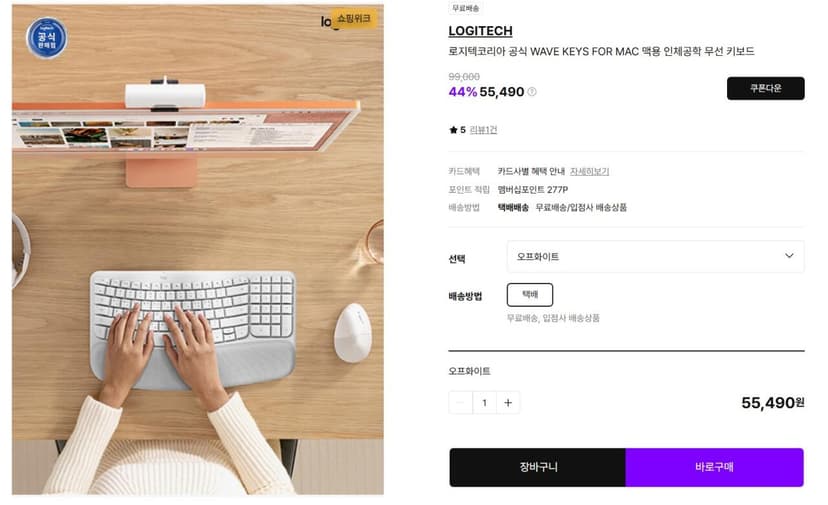Decrease quantity with the minus button

click(x=460, y=403)
